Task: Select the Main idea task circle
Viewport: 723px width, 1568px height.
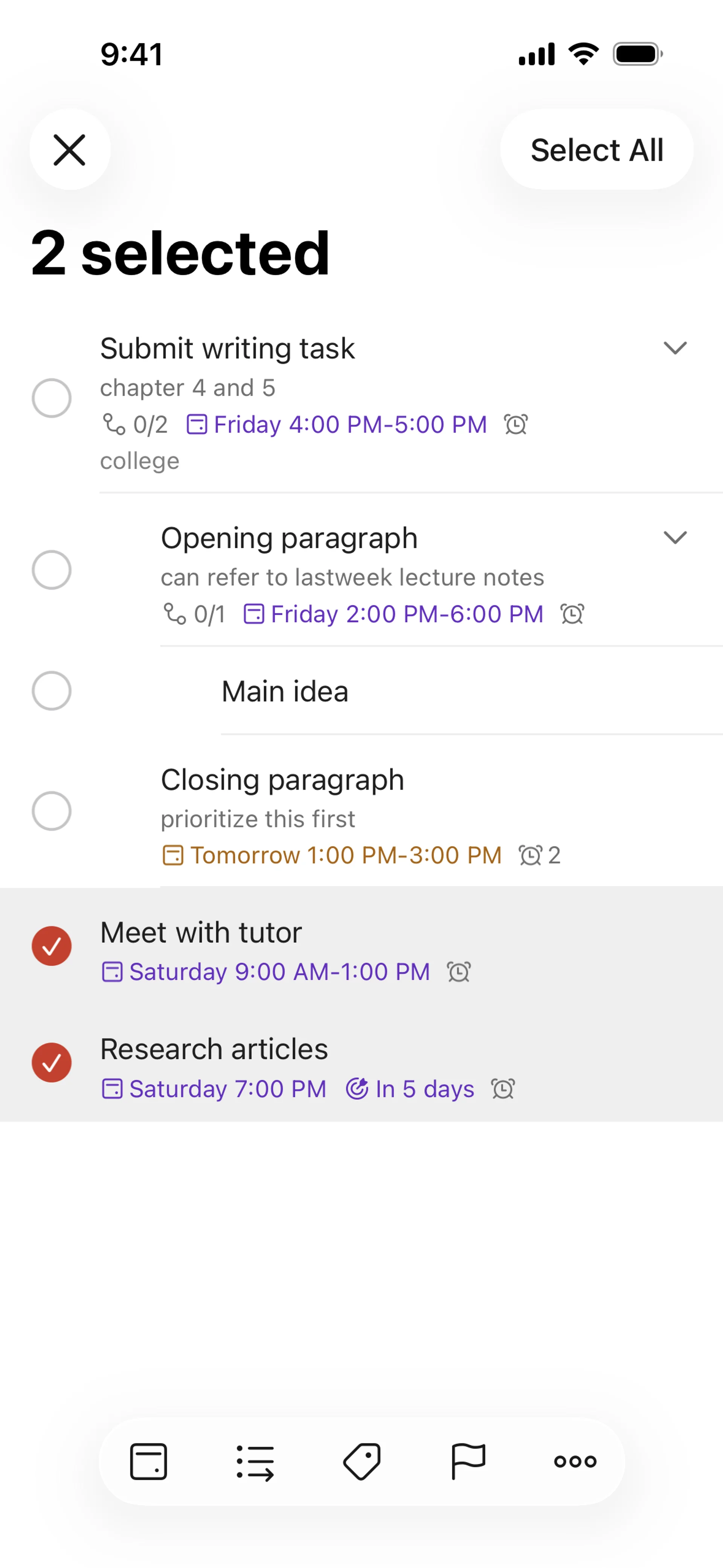Action: pyautogui.click(x=52, y=691)
